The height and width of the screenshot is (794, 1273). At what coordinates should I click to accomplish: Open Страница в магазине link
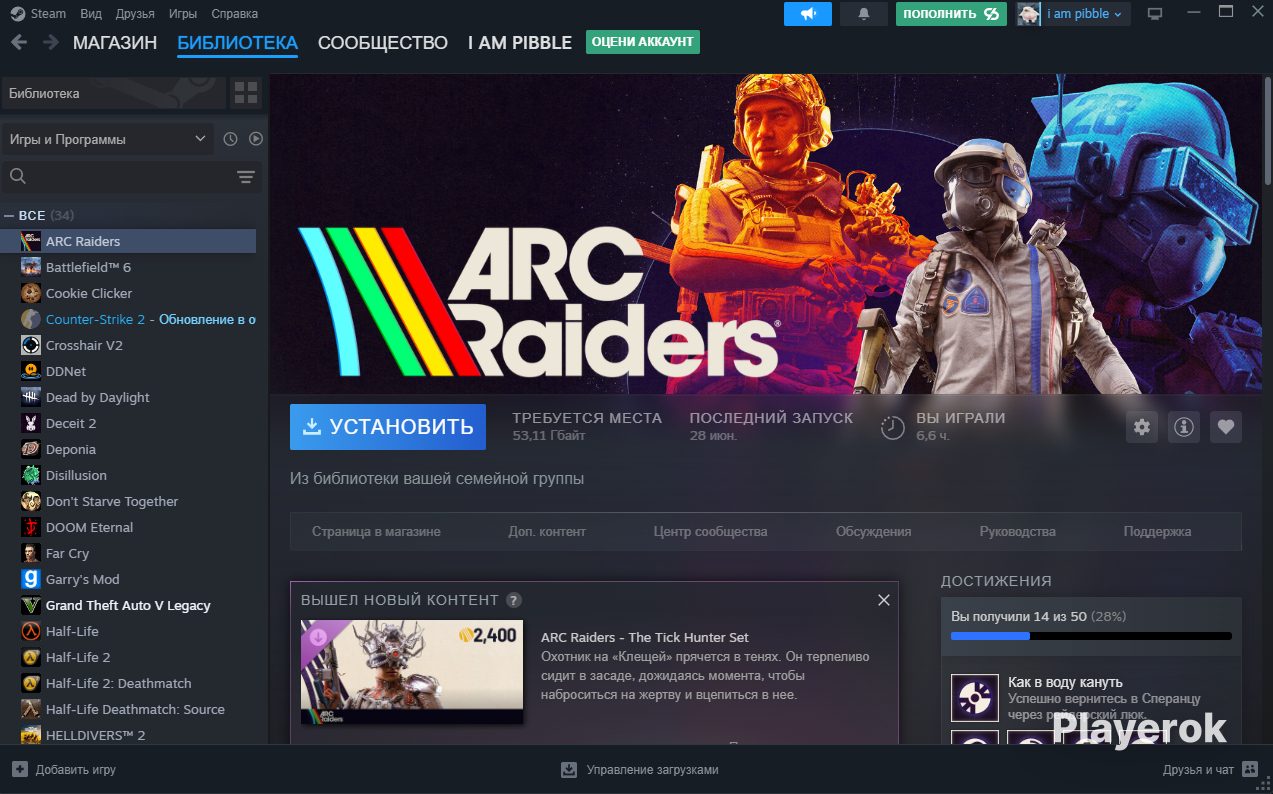pyautogui.click(x=376, y=531)
